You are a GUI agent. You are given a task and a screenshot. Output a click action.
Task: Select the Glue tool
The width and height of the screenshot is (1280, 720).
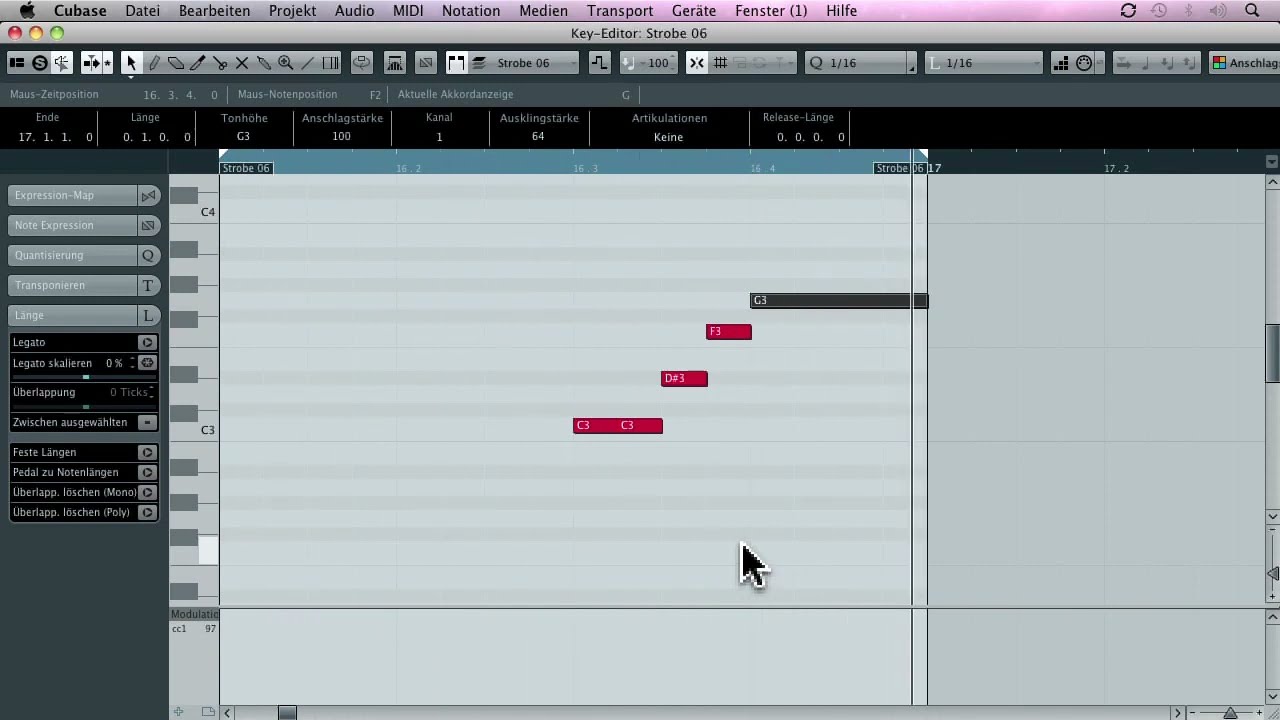coord(264,63)
